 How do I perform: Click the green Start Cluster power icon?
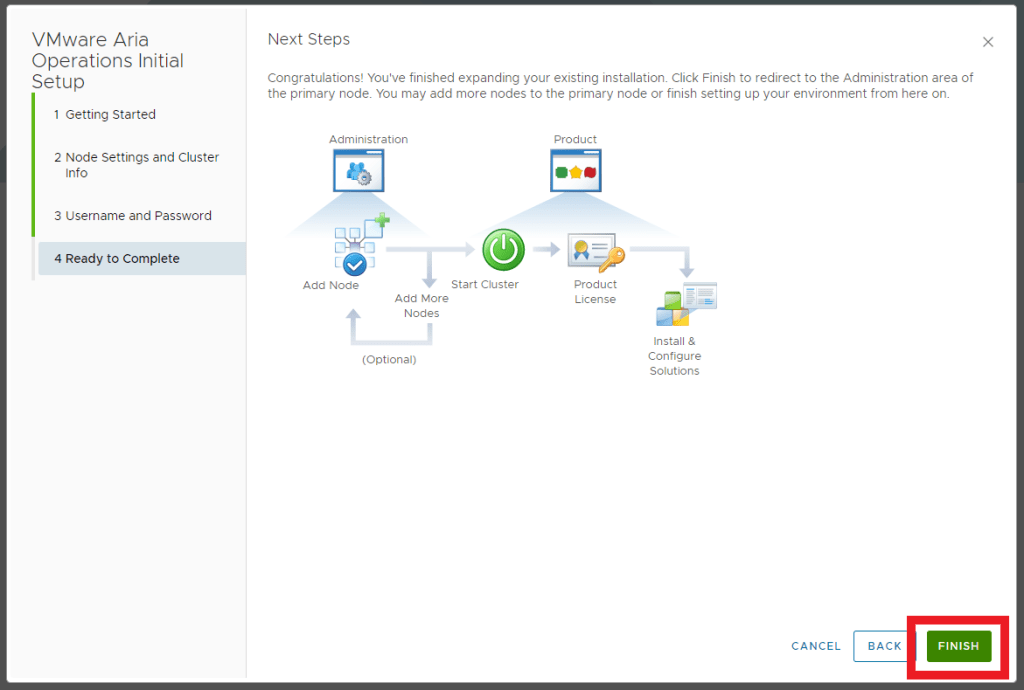503,250
